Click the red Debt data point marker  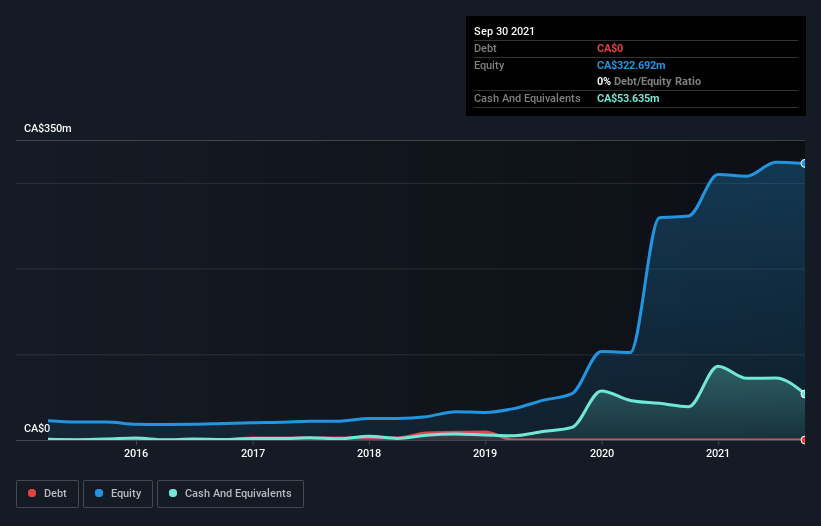[x=804, y=440]
